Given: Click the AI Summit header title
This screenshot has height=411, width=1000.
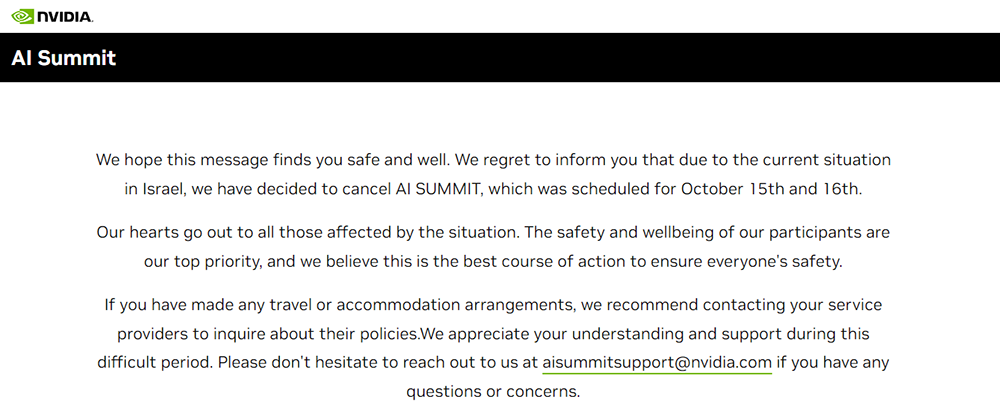Looking at the screenshot, I should coord(64,58).
